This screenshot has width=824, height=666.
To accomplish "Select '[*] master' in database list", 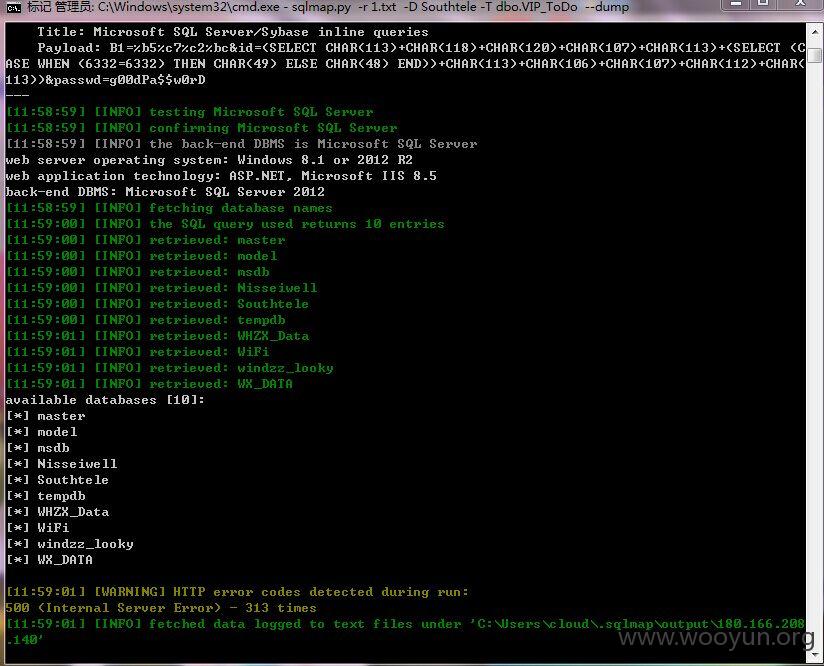I will [x=46, y=416].
